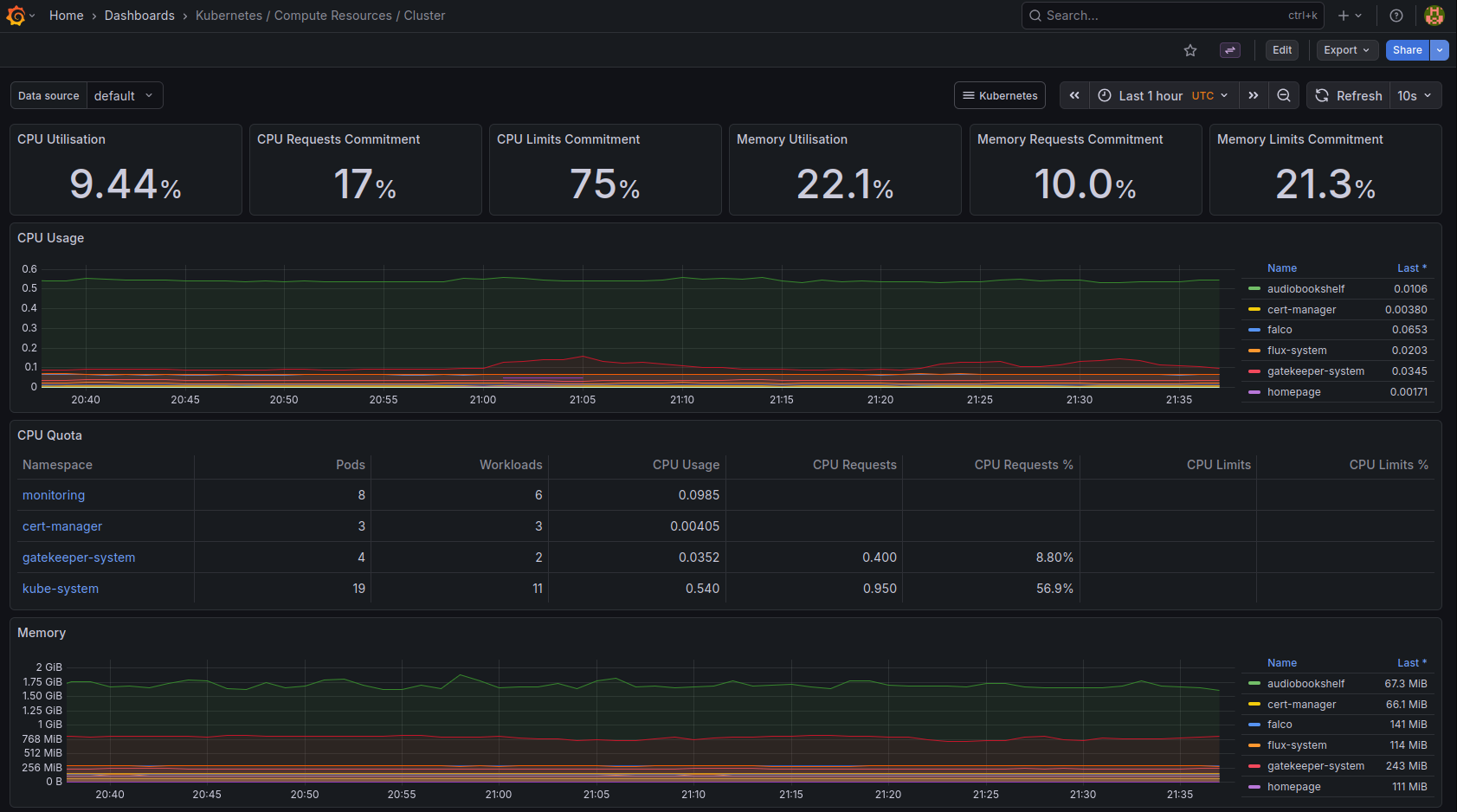Expand the Grafana menu chevron beside logo
Image resolution: width=1457 pixels, height=812 pixels.
(x=32, y=16)
